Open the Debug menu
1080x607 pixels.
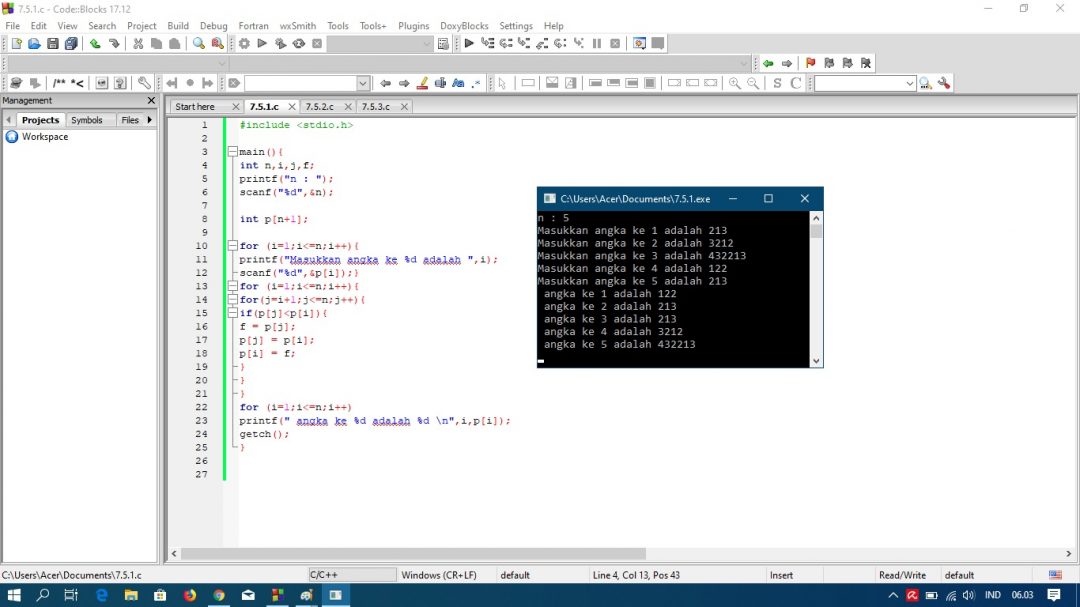coord(214,25)
